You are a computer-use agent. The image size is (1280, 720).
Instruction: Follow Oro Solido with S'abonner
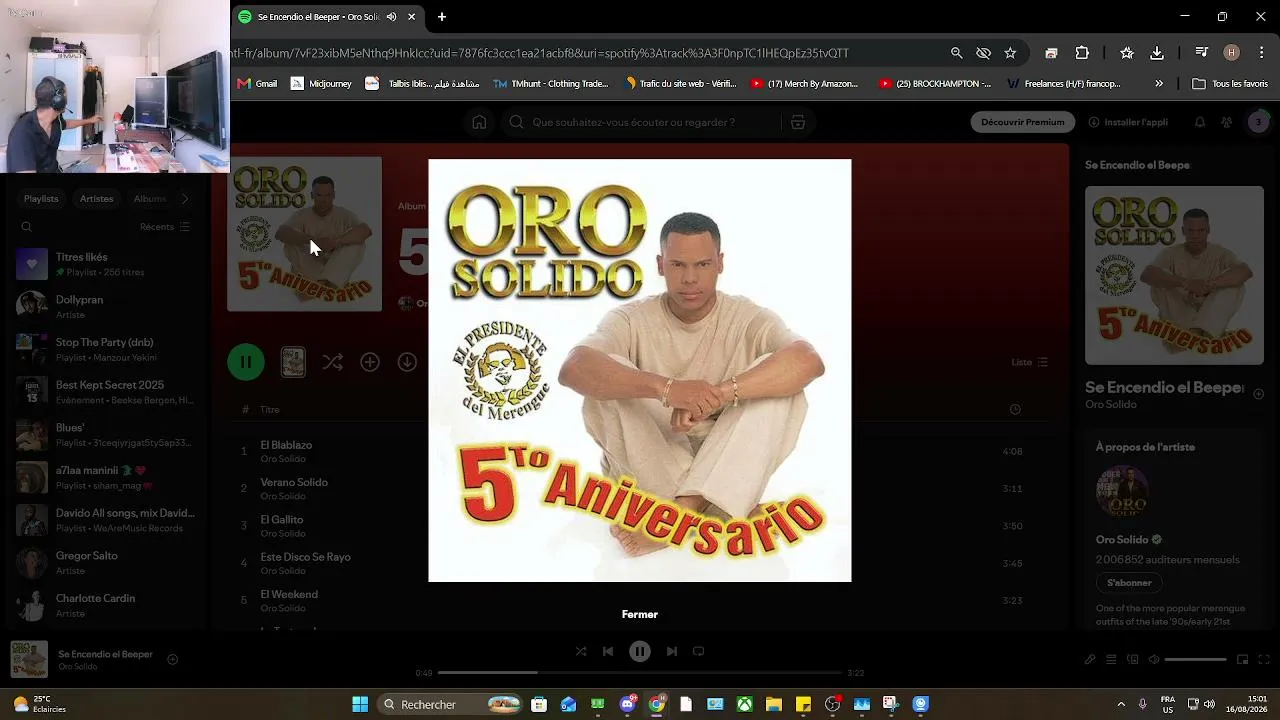pyautogui.click(x=1129, y=583)
